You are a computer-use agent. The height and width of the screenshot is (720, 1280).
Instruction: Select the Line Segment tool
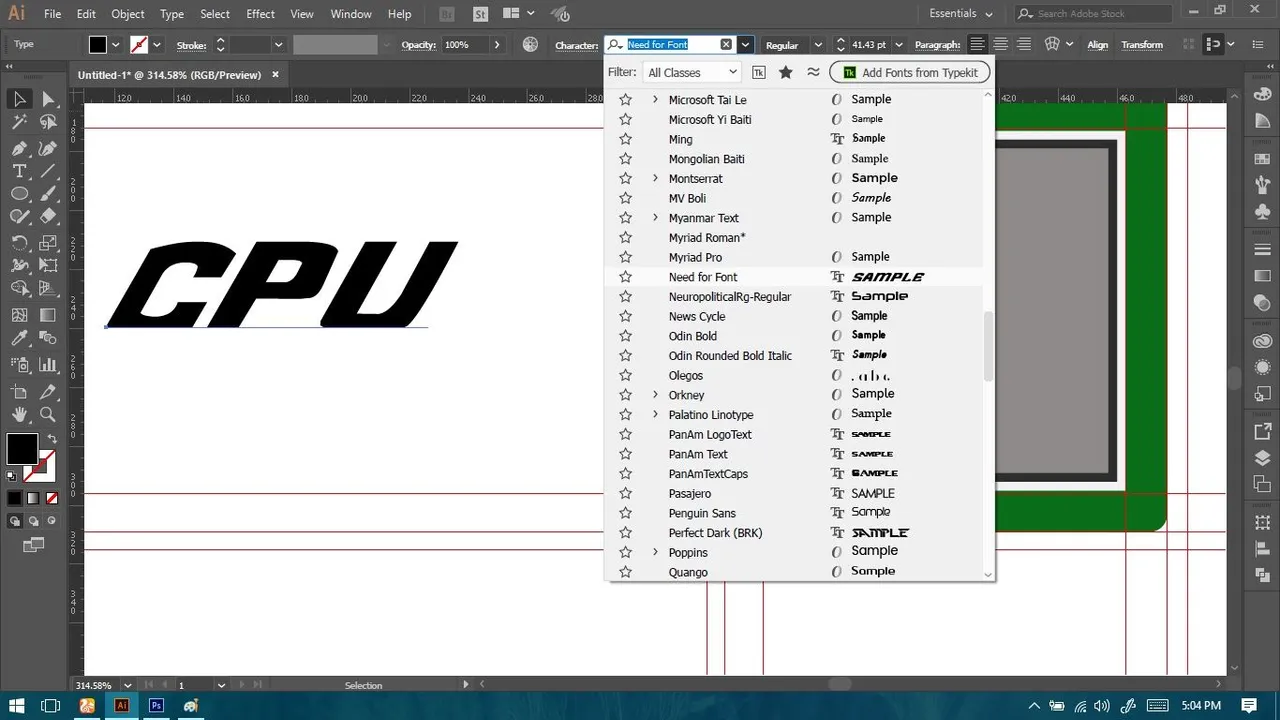48,171
